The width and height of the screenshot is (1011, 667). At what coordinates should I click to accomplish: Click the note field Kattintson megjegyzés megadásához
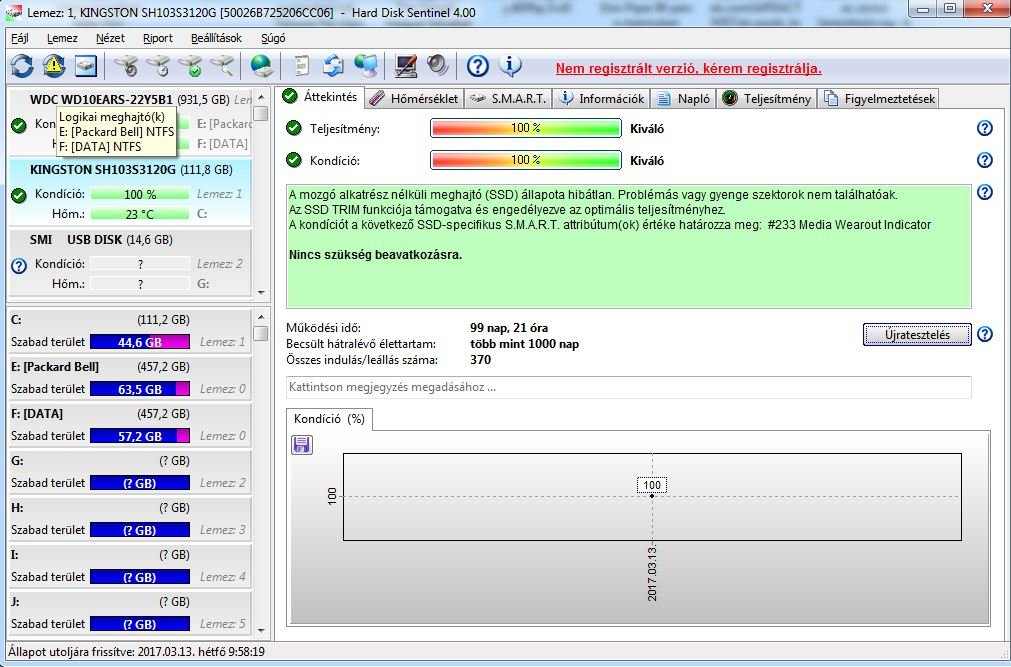click(629, 388)
